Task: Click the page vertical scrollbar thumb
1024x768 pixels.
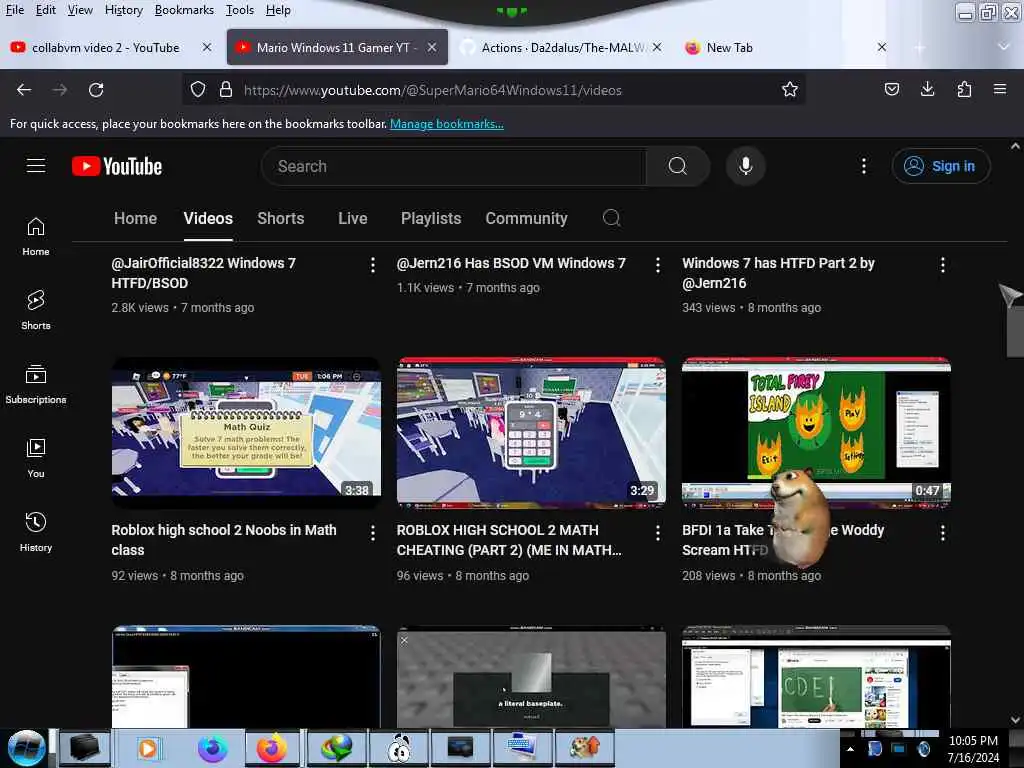Action: (1015, 330)
